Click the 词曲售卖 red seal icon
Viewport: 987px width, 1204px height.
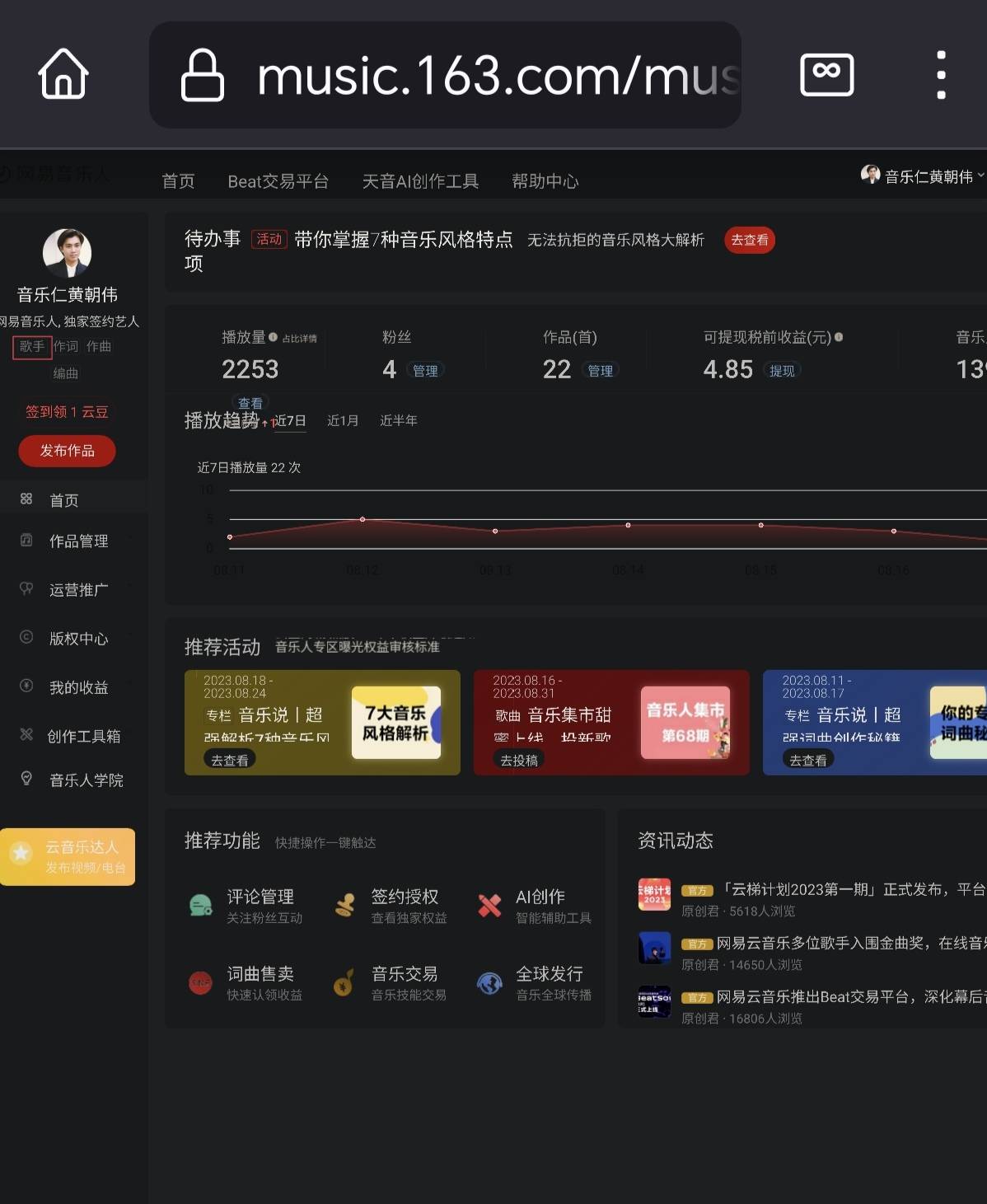[200, 982]
